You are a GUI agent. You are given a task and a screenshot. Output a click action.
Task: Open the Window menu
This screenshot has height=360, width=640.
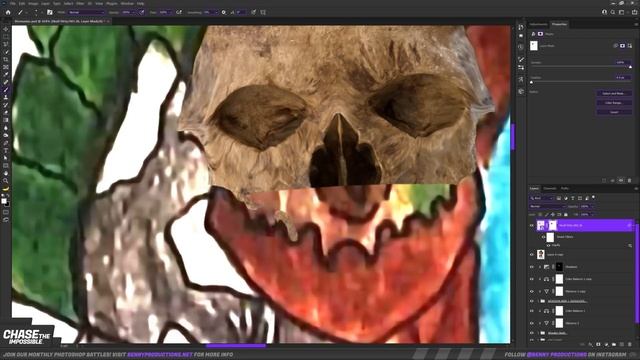tap(127, 3)
